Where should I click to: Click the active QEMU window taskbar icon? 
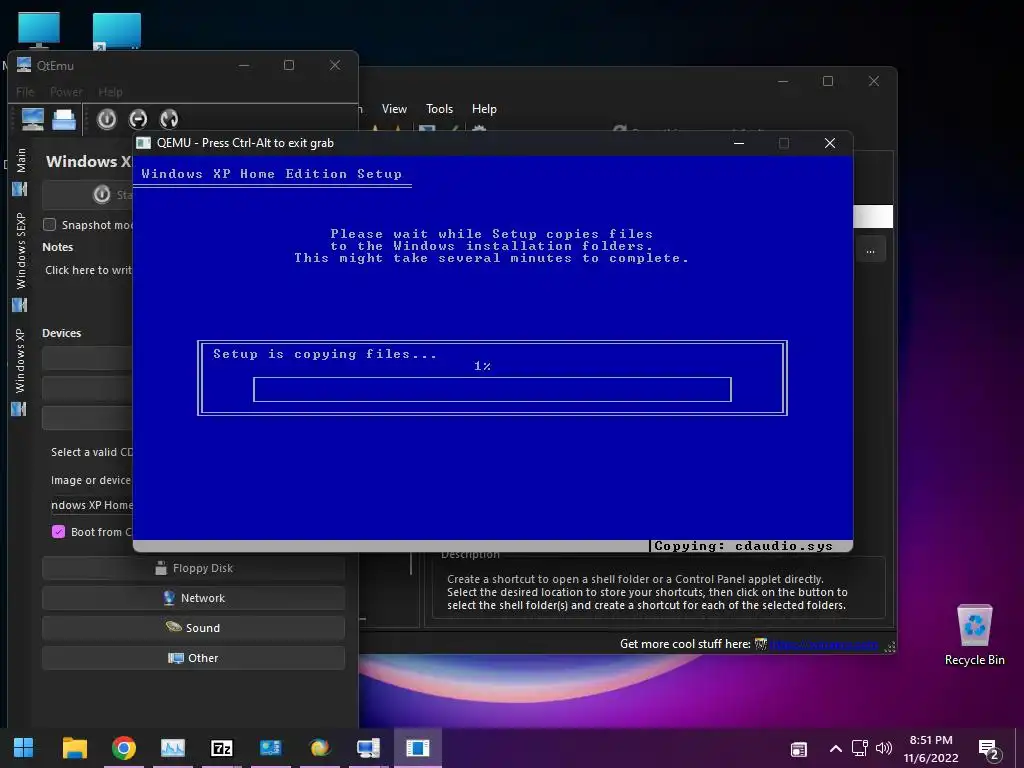(418, 748)
